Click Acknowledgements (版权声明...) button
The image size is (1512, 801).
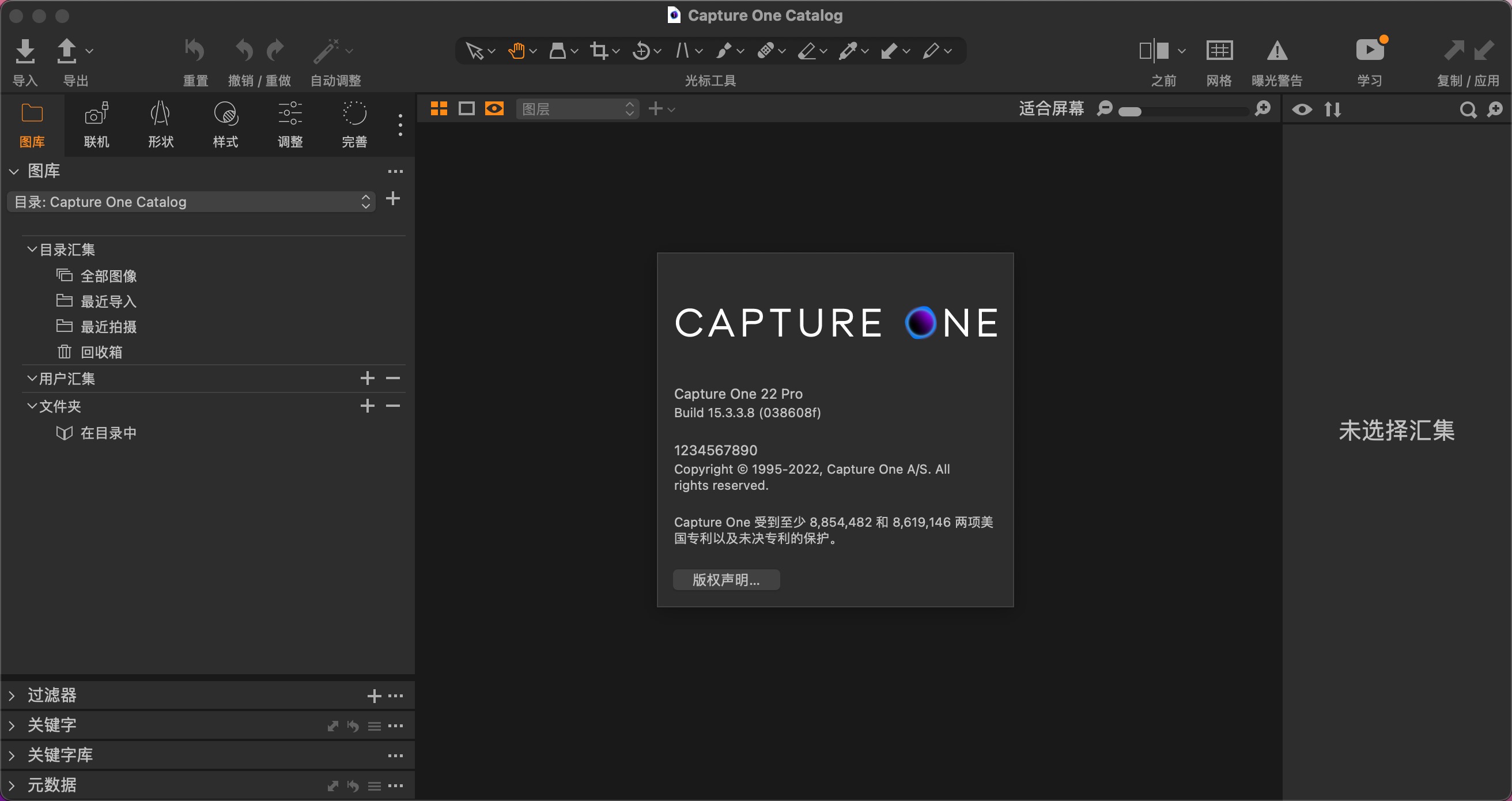click(726, 580)
